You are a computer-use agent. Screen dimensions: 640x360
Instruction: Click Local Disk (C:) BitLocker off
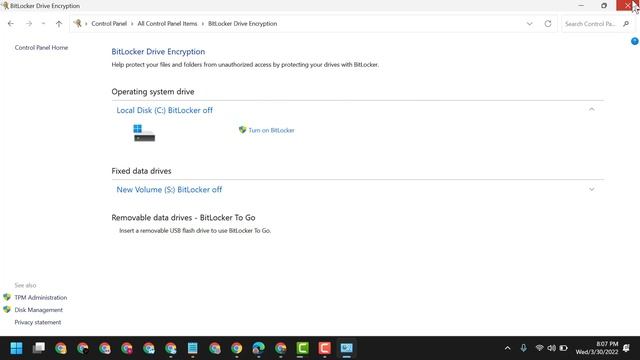pos(164,110)
